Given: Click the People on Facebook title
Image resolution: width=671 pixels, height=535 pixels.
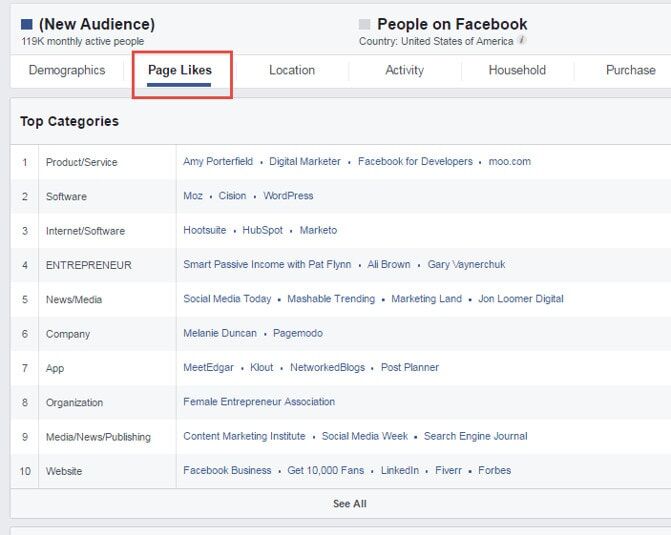Looking at the screenshot, I should [452, 24].
